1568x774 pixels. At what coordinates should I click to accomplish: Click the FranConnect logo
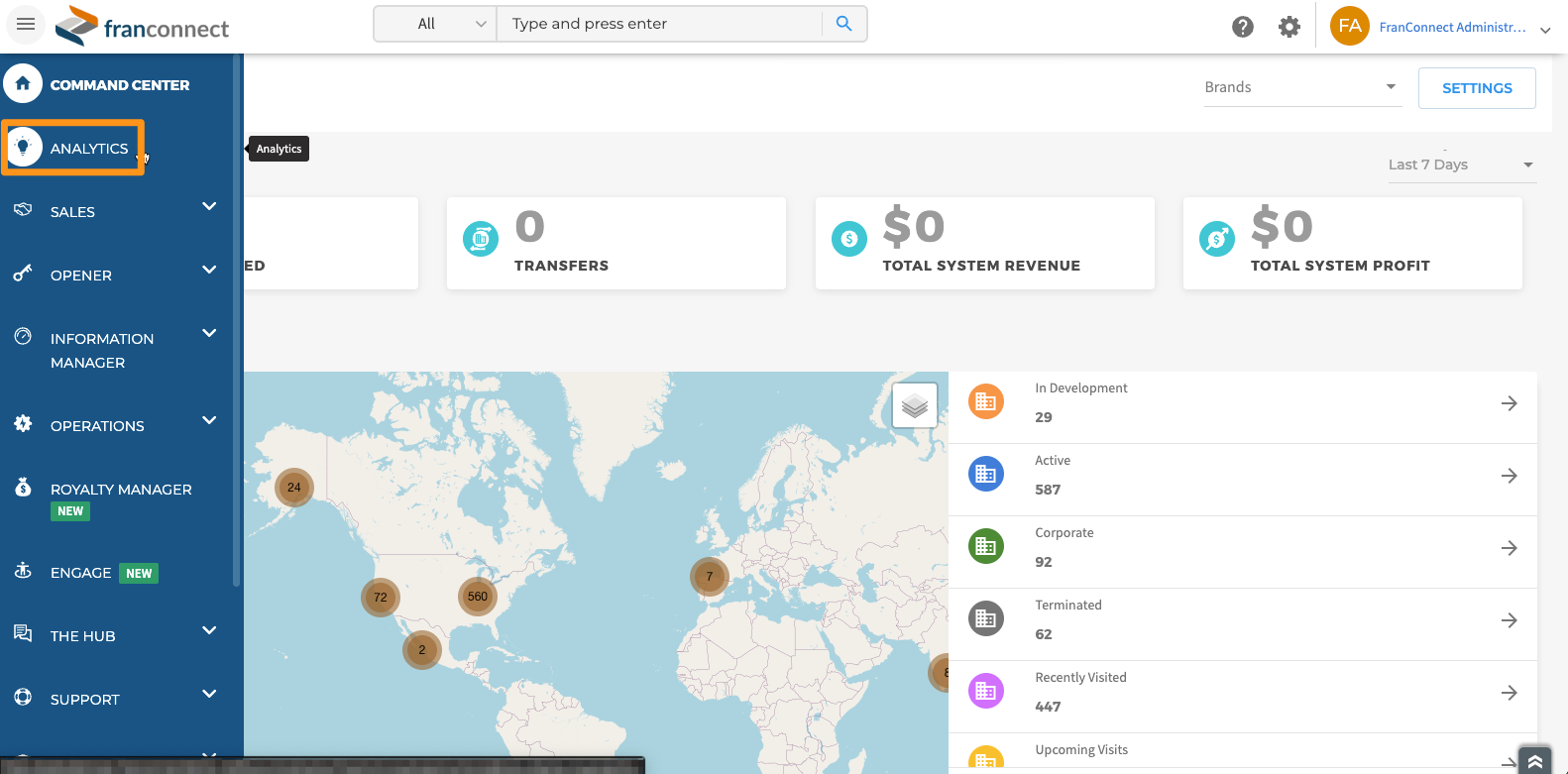click(x=142, y=26)
